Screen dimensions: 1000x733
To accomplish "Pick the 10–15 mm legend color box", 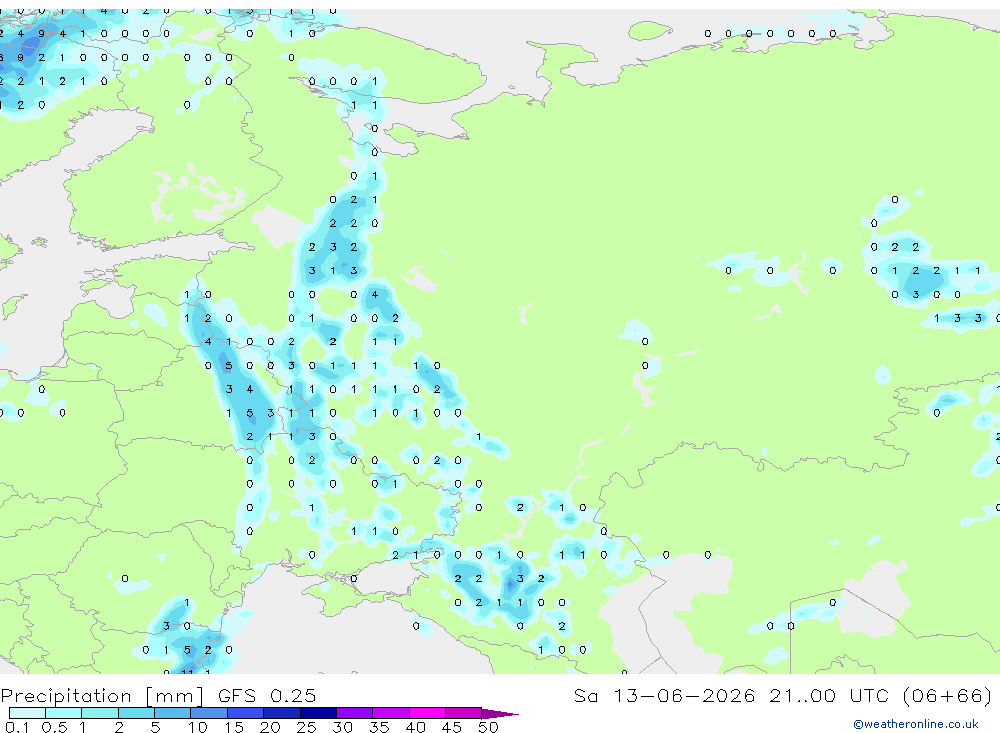I will coord(209,713).
